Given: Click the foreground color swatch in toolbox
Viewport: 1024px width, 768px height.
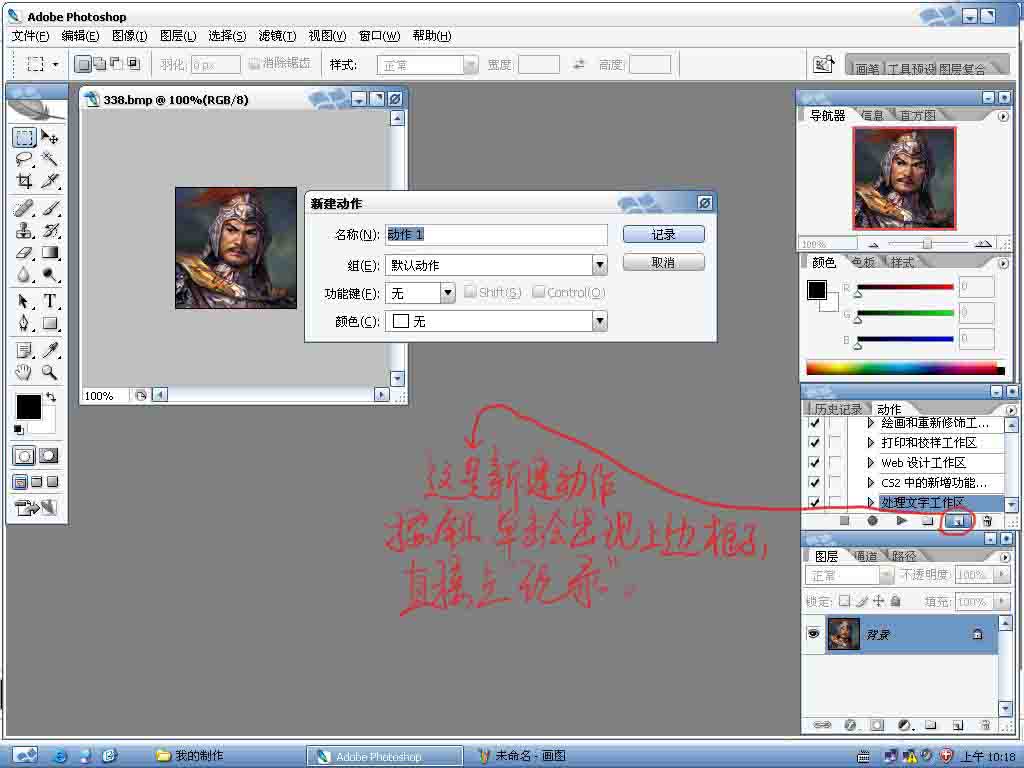Looking at the screenshot, I should pyautogui.click(x=28, y=407).
